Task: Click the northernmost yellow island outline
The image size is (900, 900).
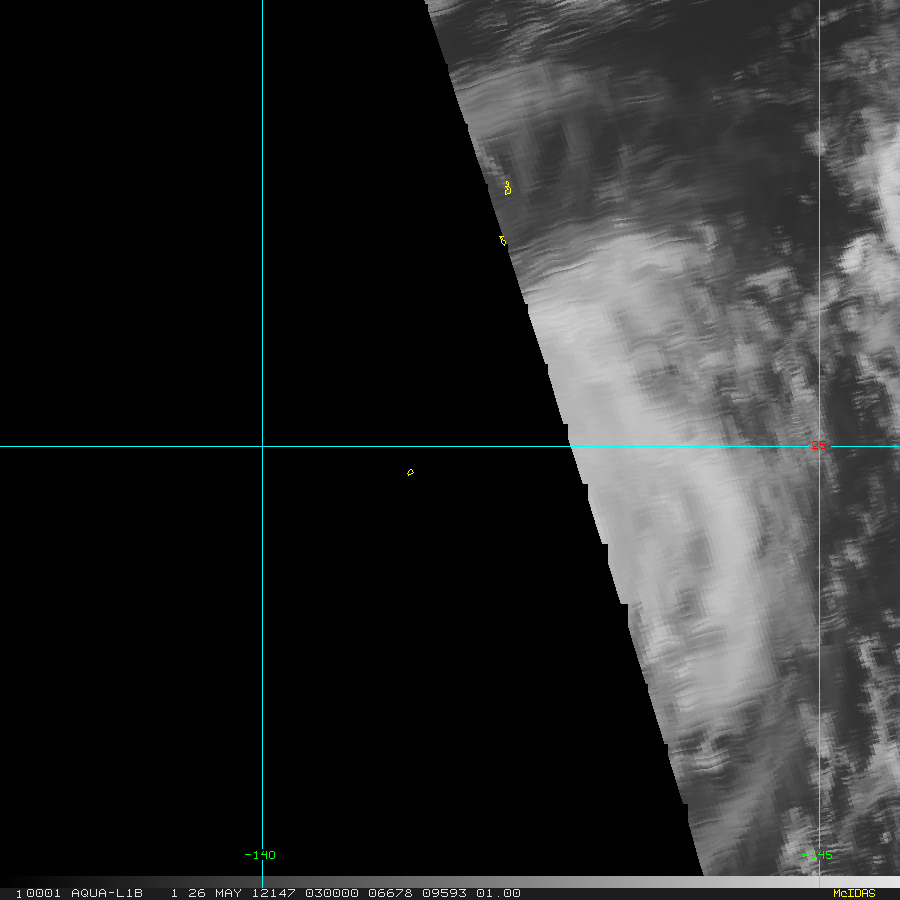Action: click(508, 187)
